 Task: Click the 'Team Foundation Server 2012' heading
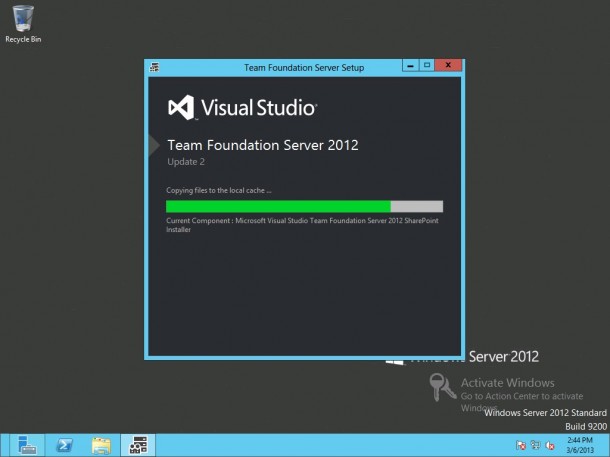(263, 145)
